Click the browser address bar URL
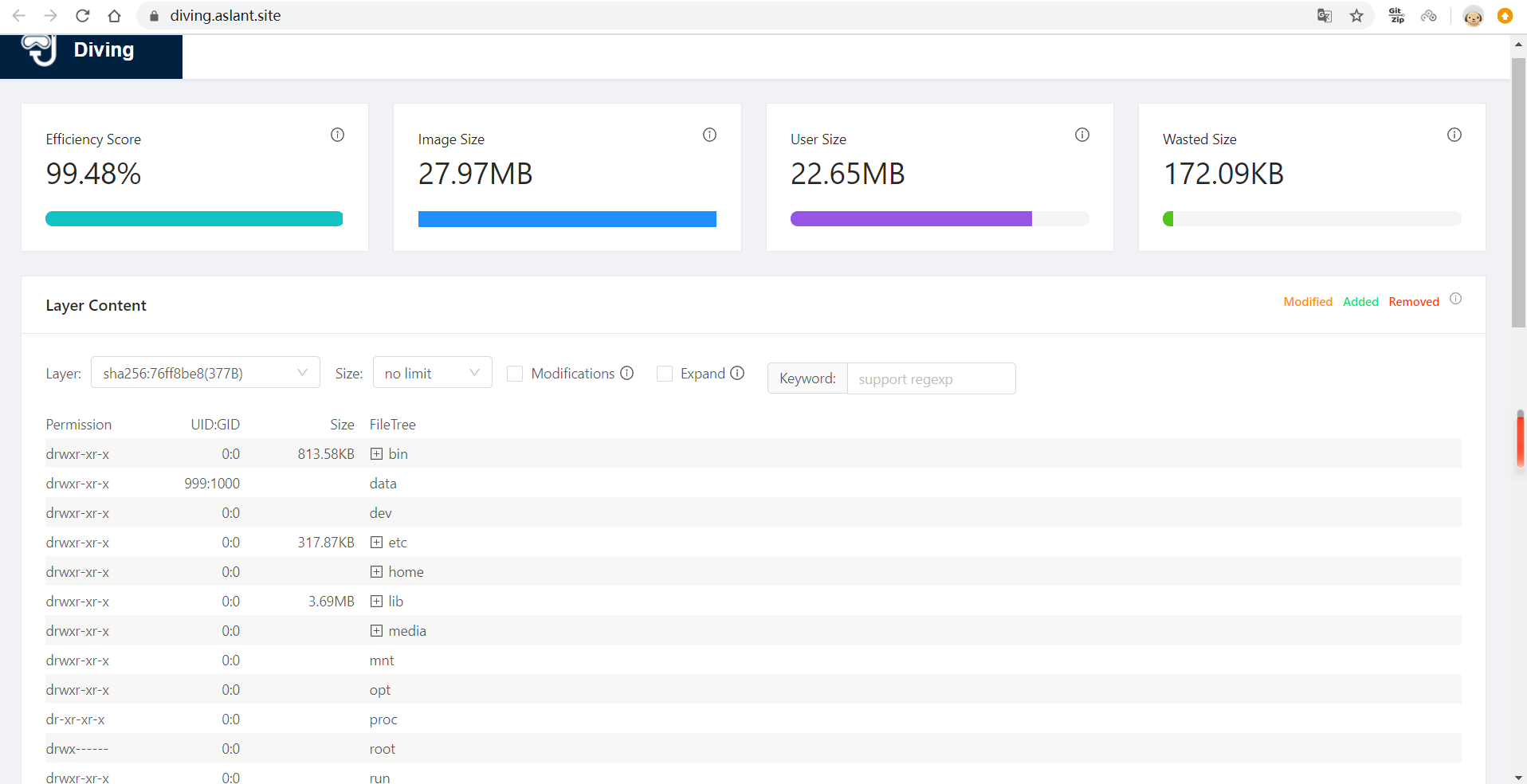Screen dimensions: 1527x784 pos(225,16)
